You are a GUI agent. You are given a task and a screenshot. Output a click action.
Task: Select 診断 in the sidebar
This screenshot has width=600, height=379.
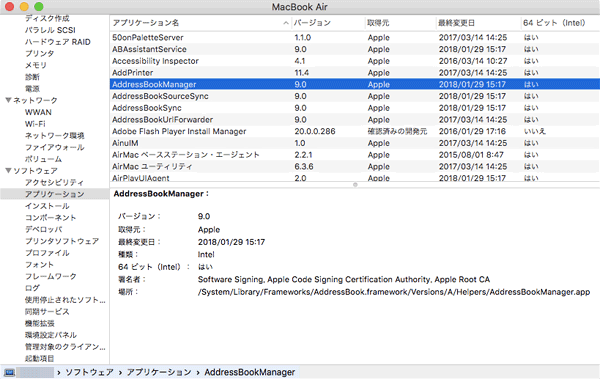coord(32,77)
